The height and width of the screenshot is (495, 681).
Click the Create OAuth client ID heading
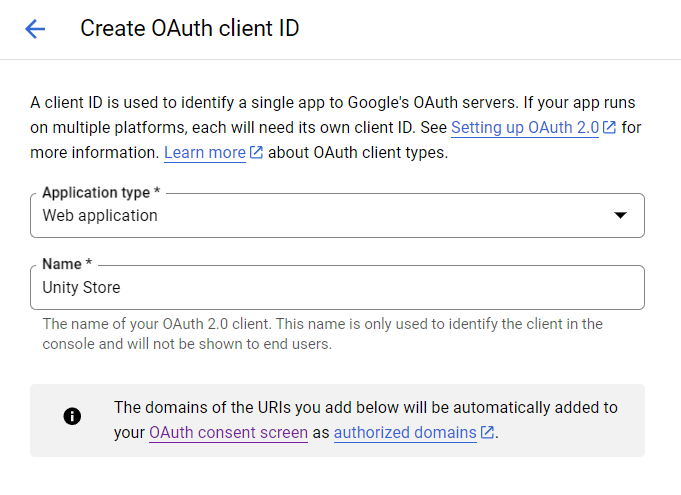click(189, 28)
